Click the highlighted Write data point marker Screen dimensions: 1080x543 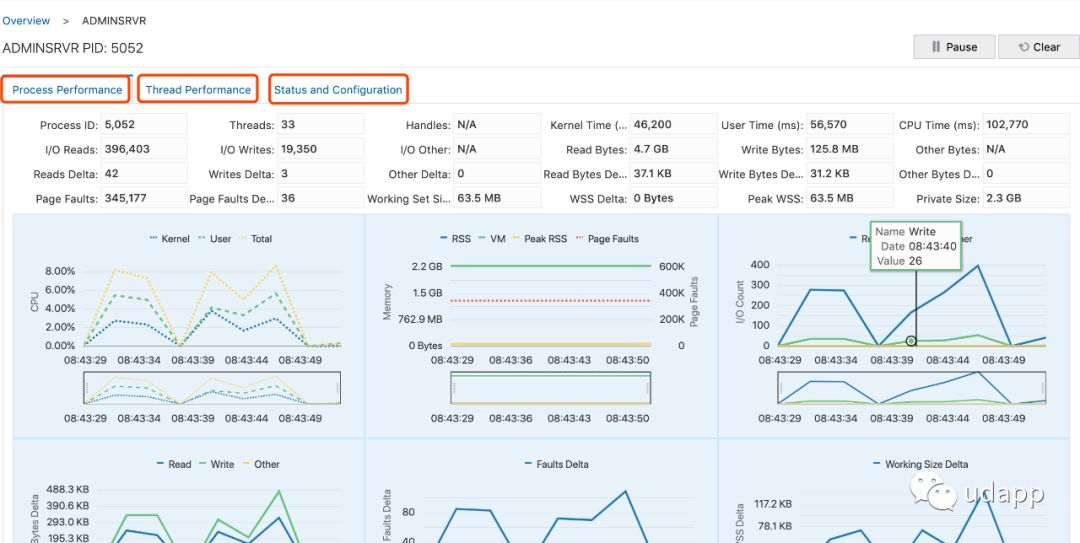(x=911, y=341)
